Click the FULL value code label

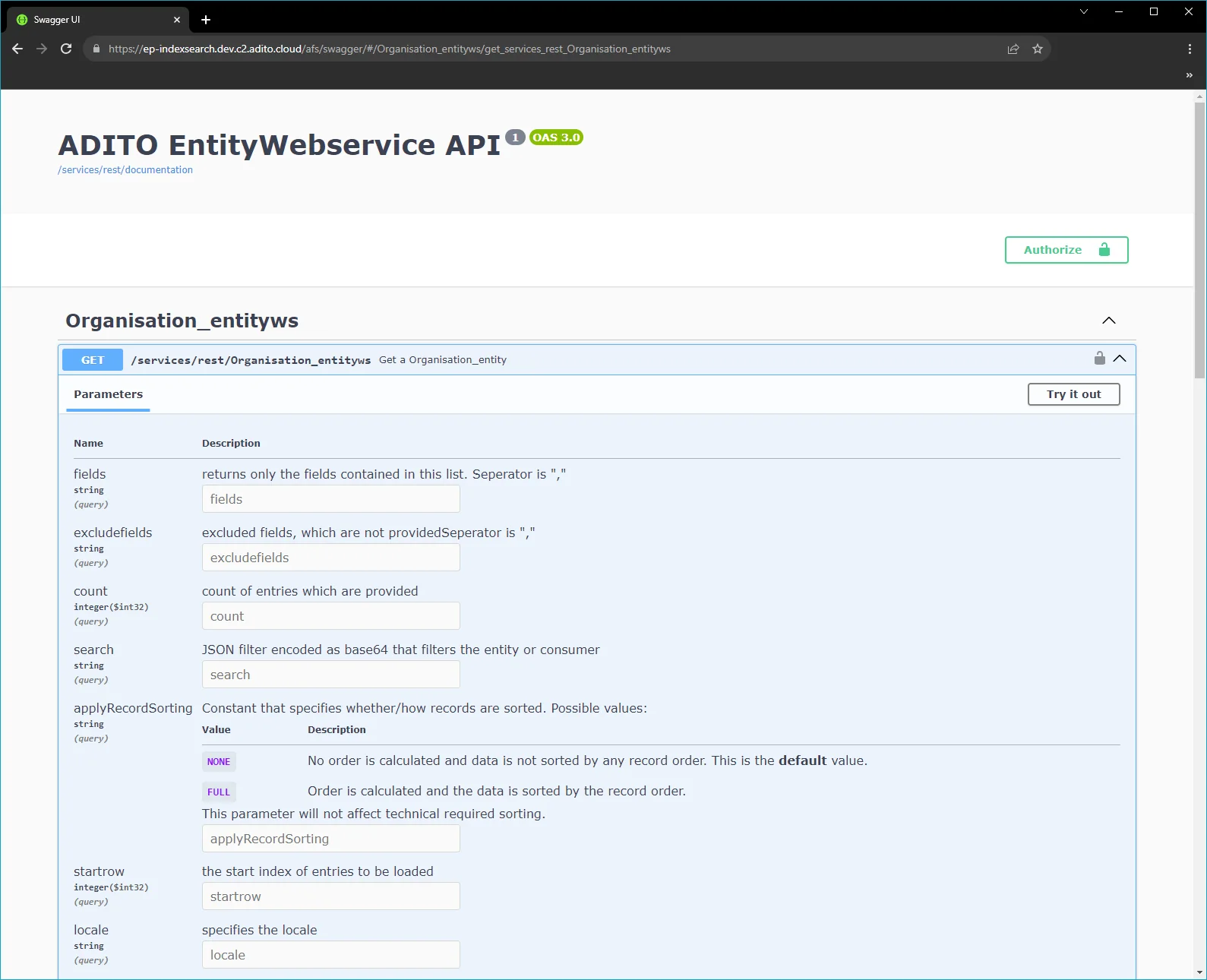point(219,792)
